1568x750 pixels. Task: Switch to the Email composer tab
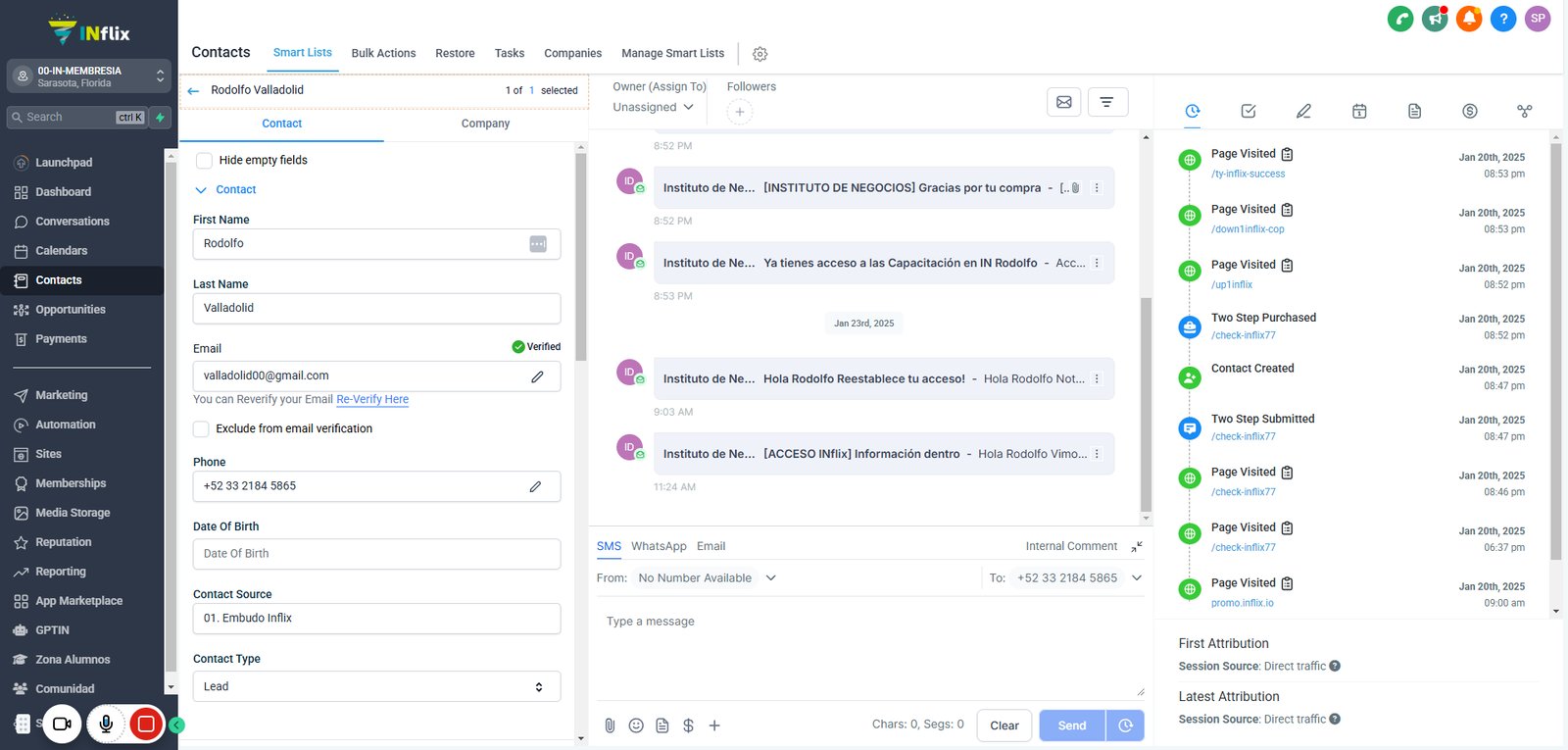(x=710, y=546)
